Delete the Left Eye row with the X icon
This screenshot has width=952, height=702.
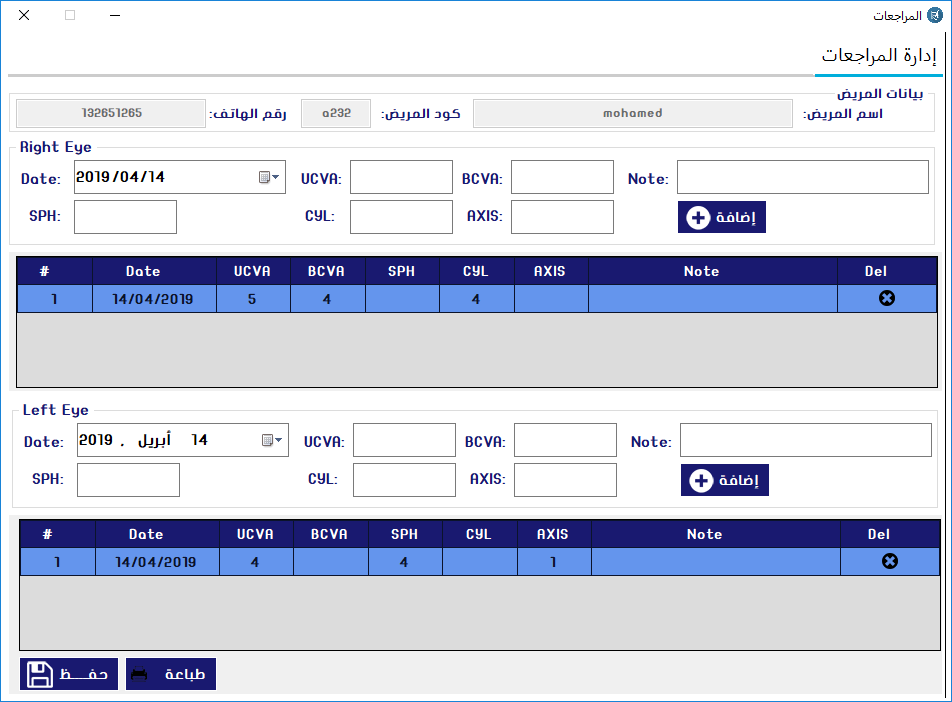[x=889, y=561]
